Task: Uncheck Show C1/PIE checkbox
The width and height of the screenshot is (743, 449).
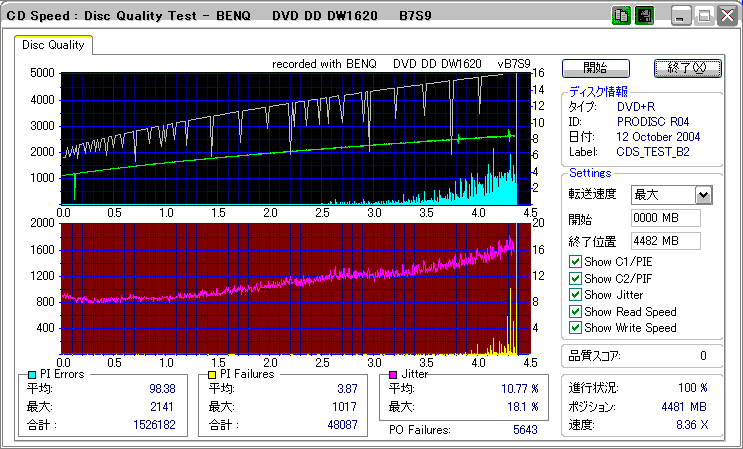Action: coord(574,262)
